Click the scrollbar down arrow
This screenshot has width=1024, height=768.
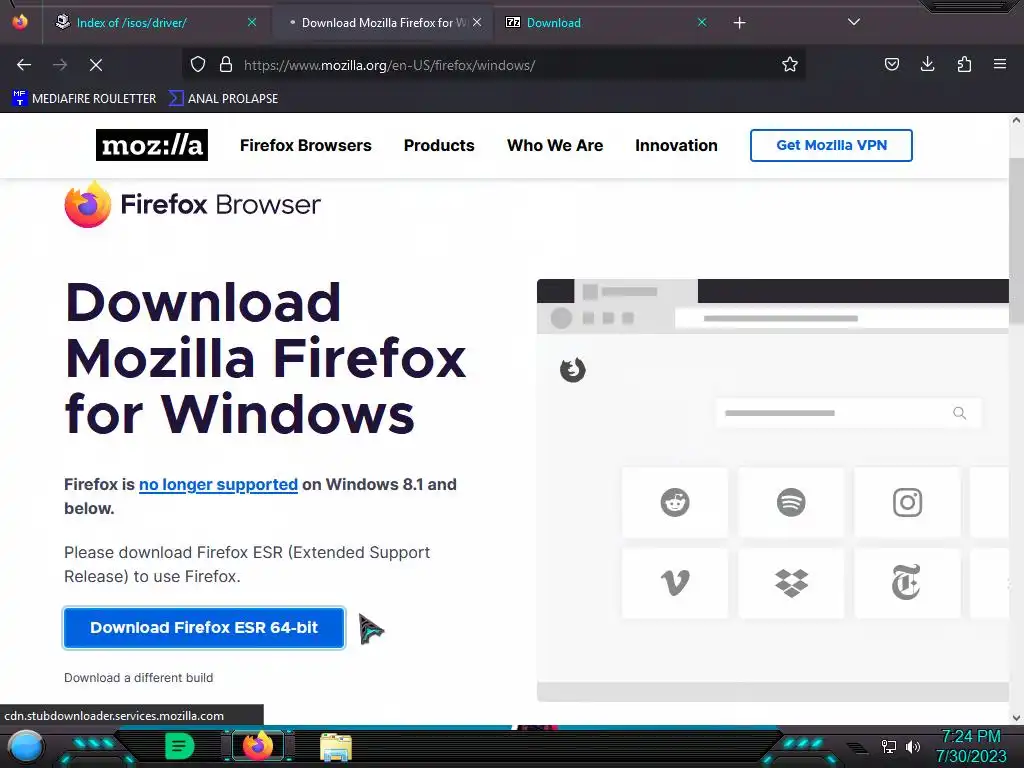[1016, 717]
